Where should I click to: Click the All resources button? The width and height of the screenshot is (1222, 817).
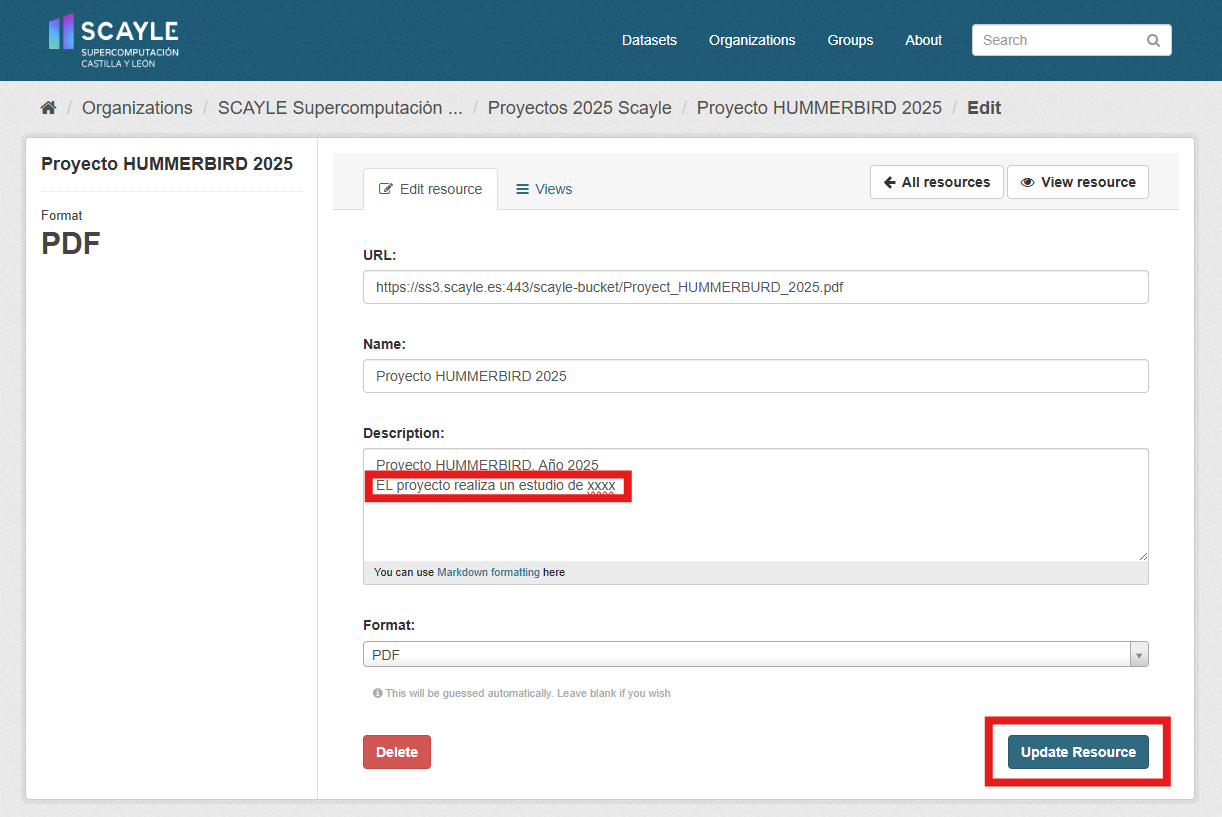pos(937,182)
